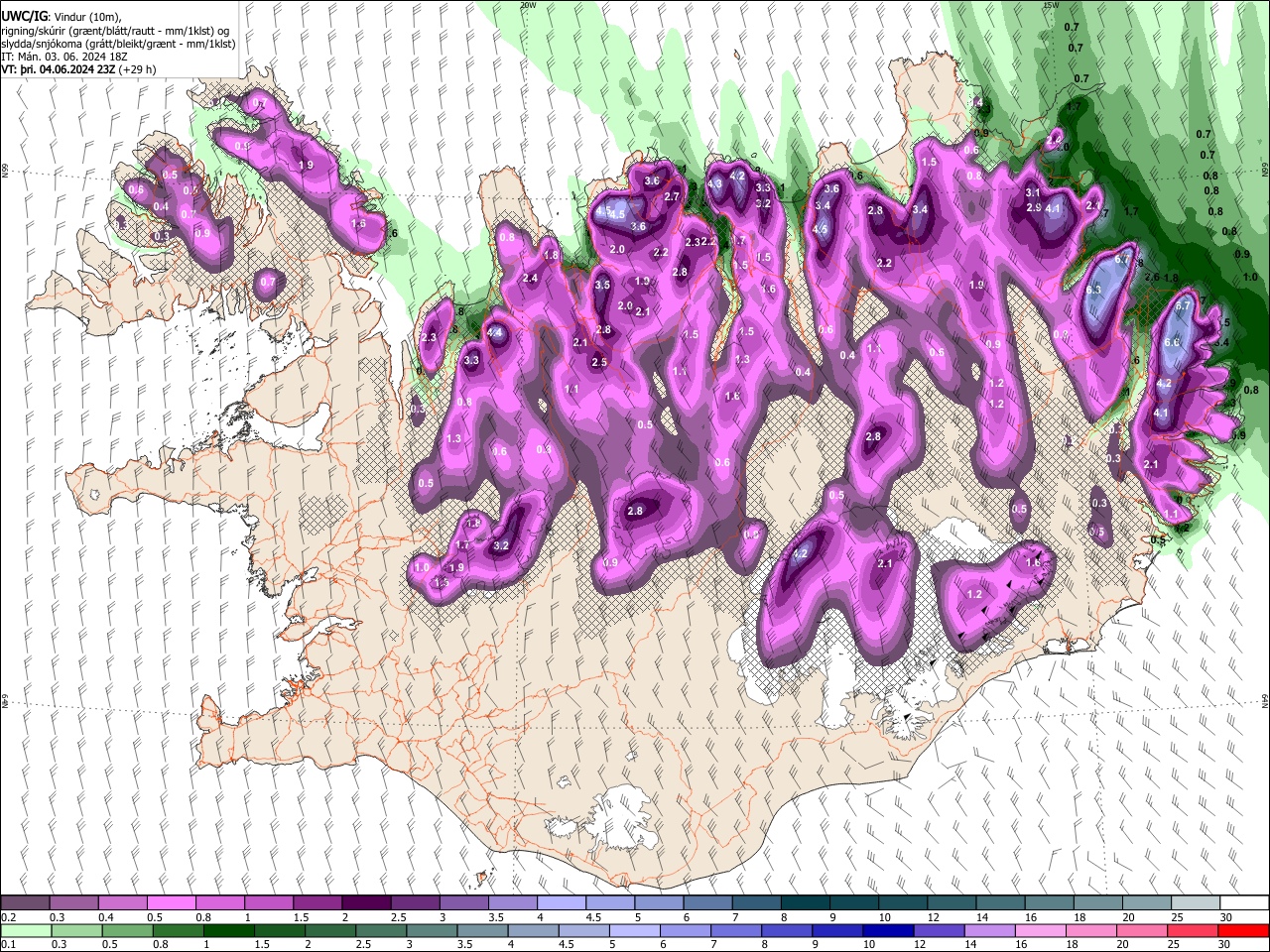Pick the rain scale swatch for 0.5–0.8

coord(127,930)
